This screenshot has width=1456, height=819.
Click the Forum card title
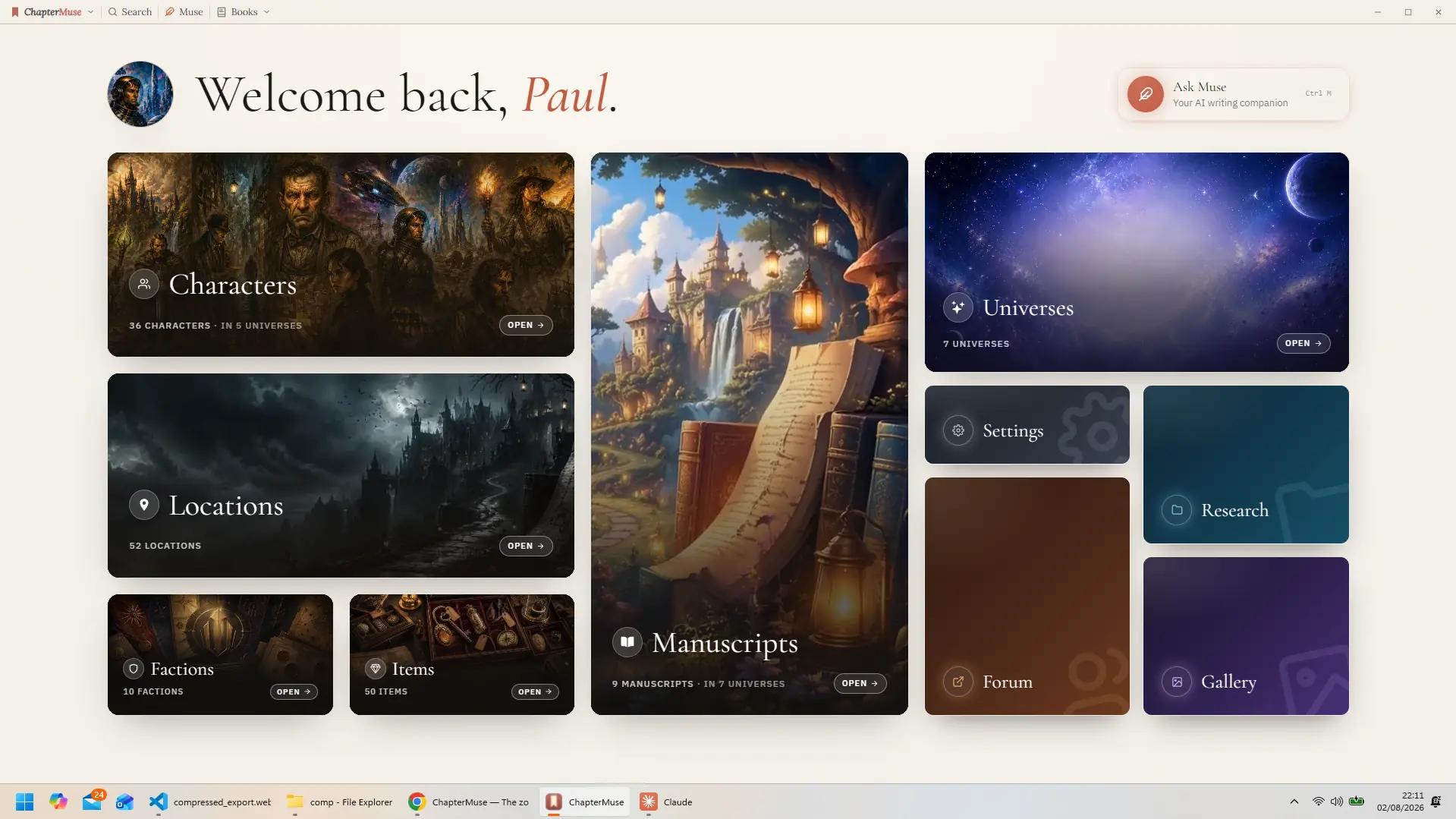click(1008, 682)
